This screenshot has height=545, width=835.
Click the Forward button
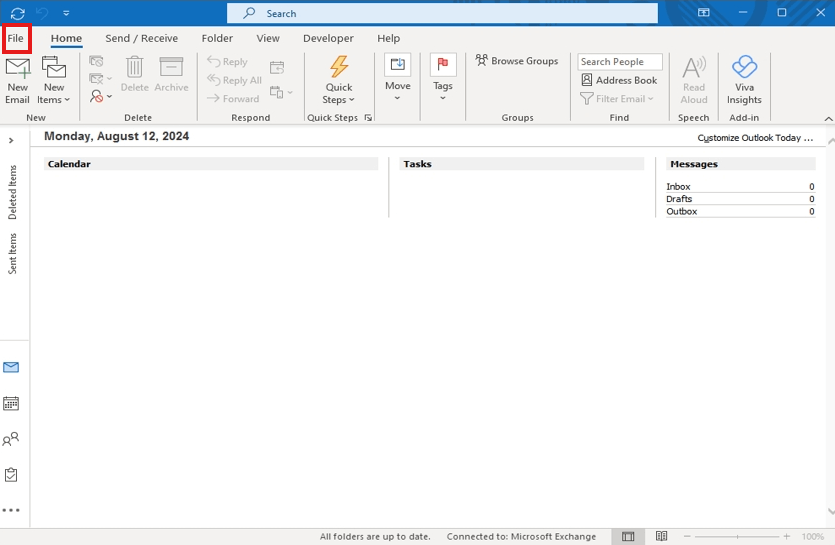tap(233, 99)
